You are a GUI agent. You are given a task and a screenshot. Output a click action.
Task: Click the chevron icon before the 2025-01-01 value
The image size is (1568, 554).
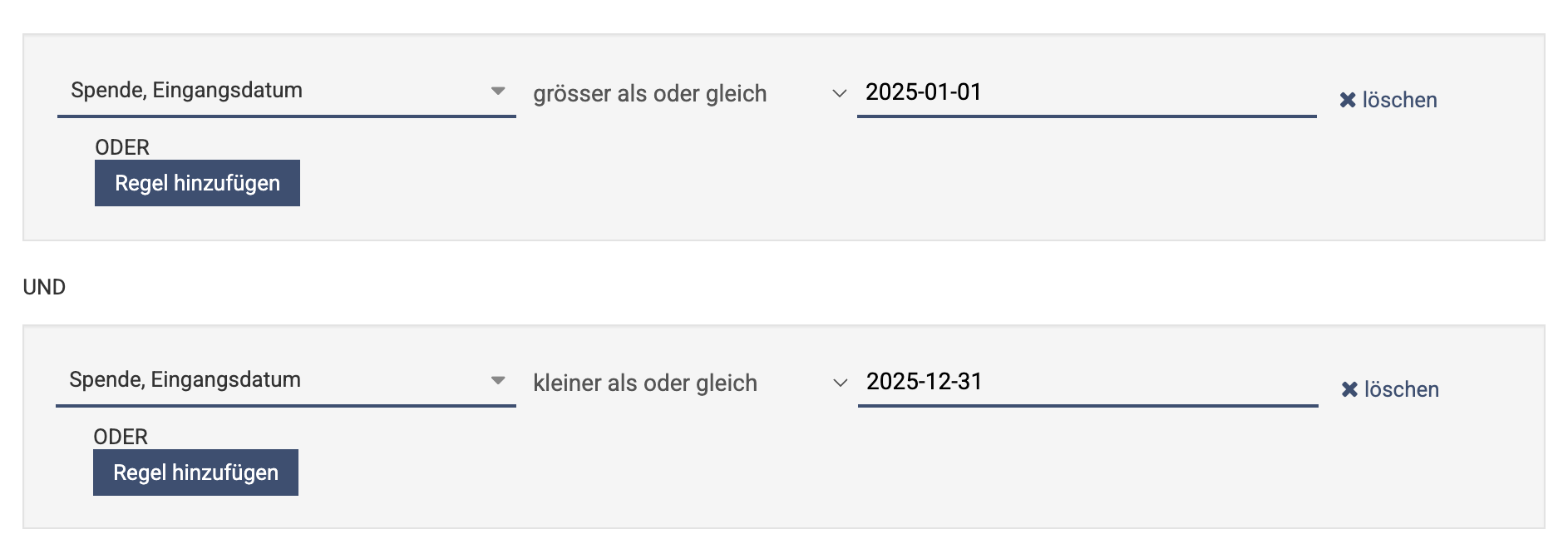[840, 93]
